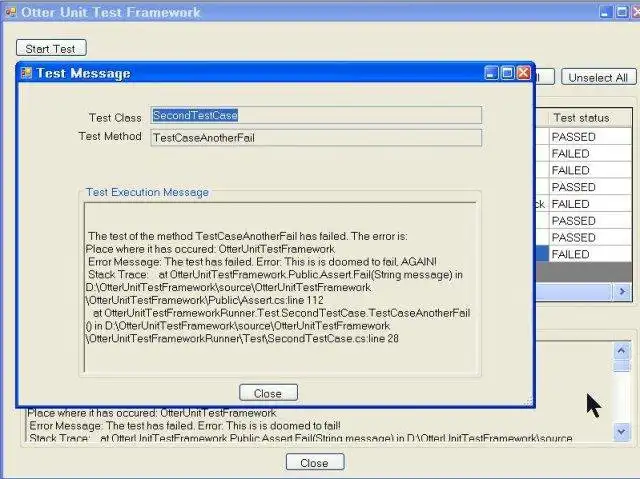
Task: Click the log scrollbar up arrow
Action: pos(621,351)
